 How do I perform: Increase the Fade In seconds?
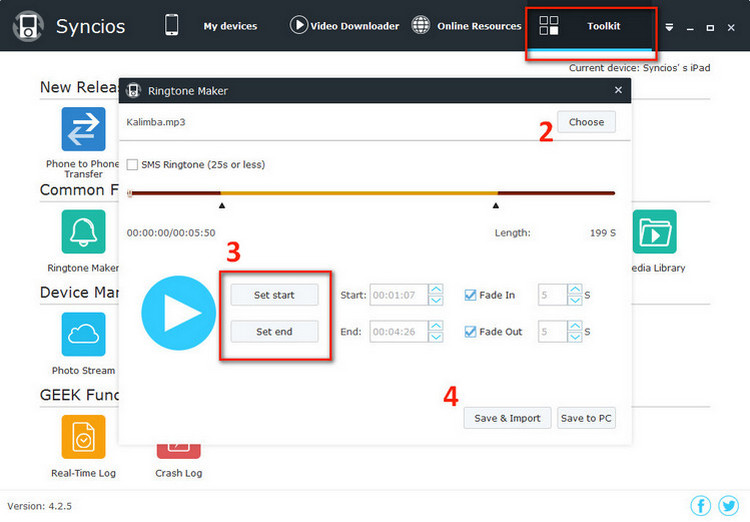(x=575, y=289)
